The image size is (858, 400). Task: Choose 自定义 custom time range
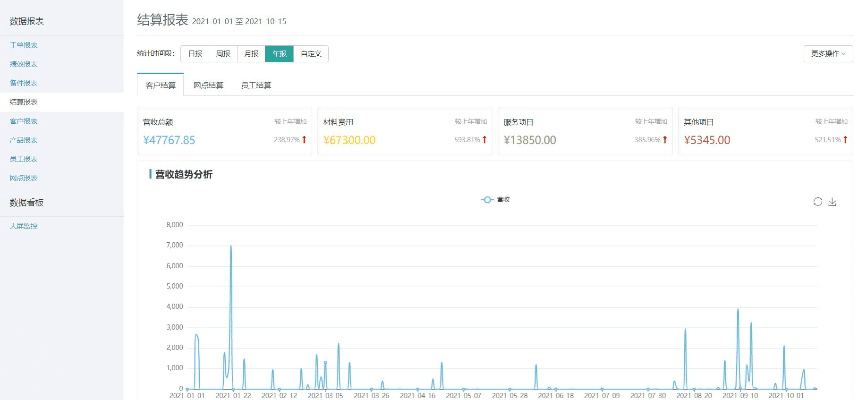(311, 54)
